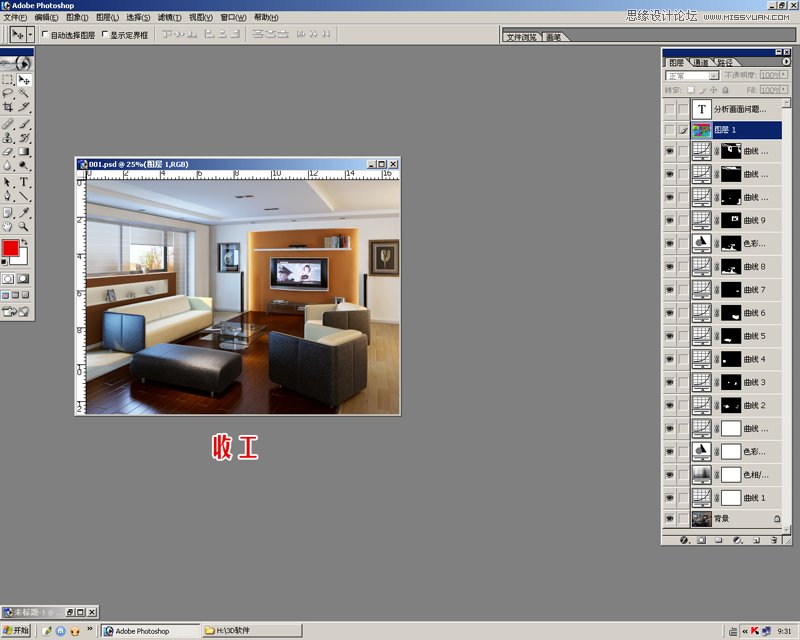Image resolution: width=800 pixels, height=640 pixels.
Task: Create a new layer in Layers panel
Action: [x=756, y=540]
